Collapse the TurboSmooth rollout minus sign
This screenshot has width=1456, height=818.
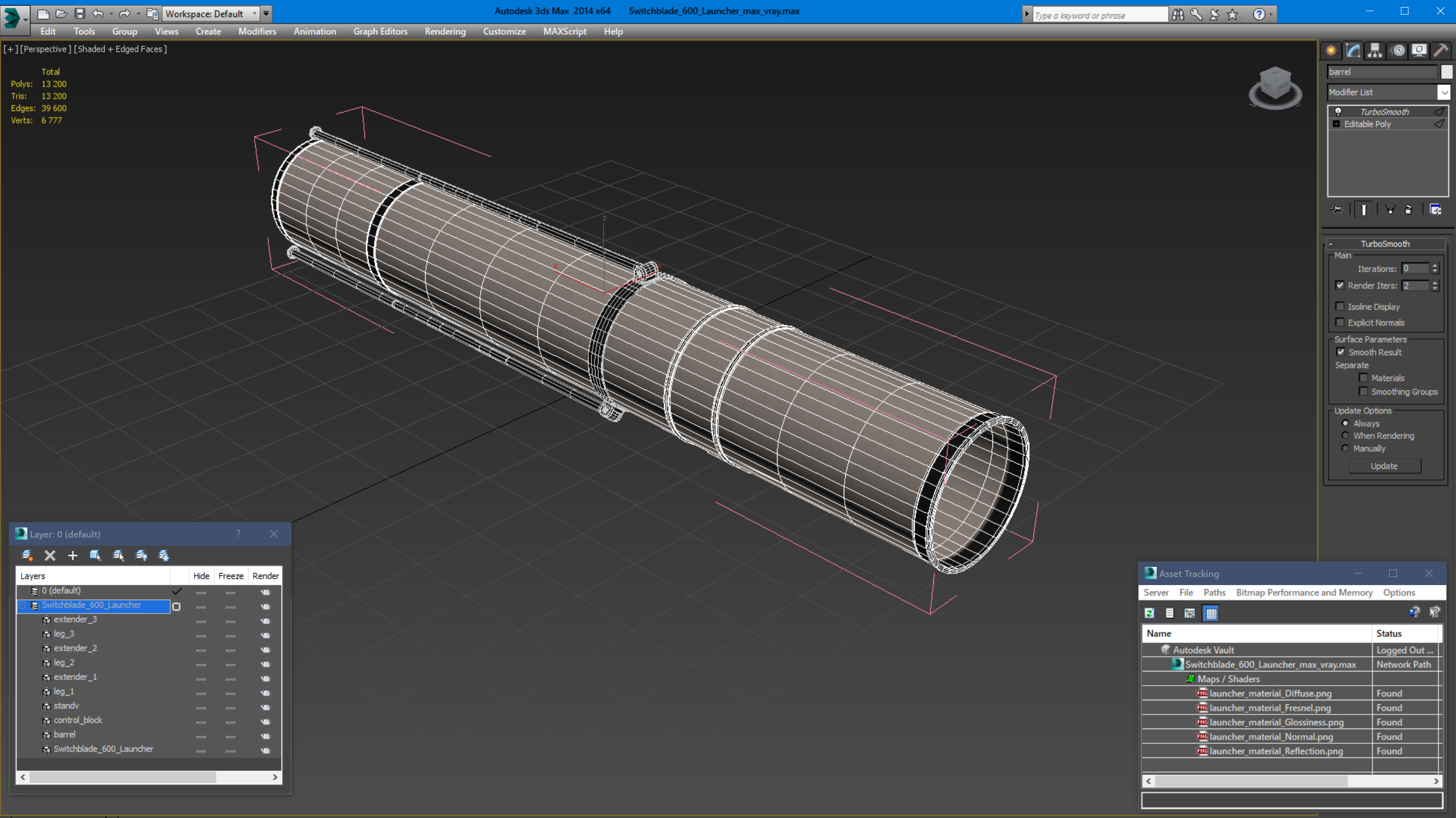pos(1331,244)
